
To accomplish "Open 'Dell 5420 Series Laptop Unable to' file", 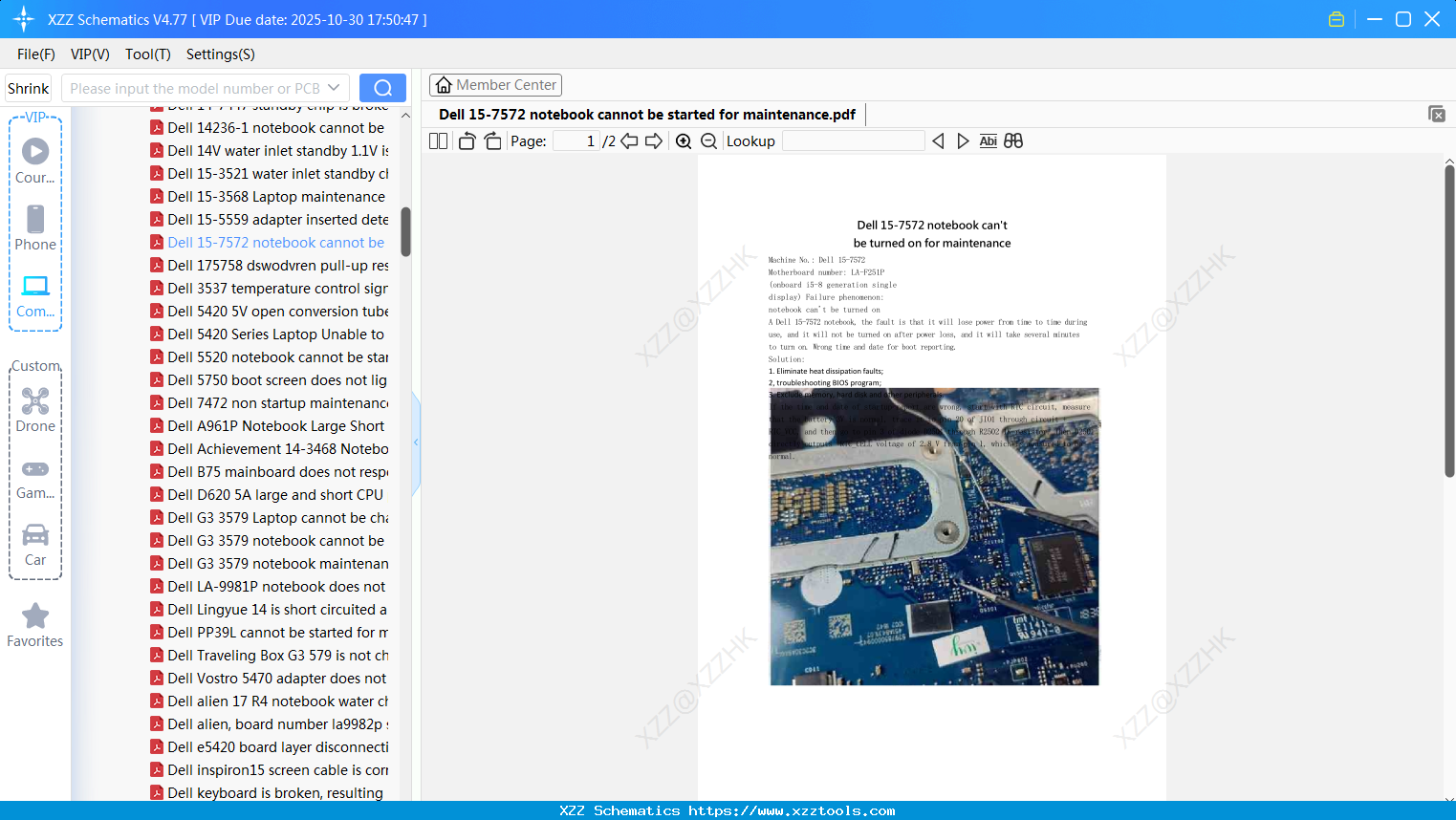I will [269, 334].
